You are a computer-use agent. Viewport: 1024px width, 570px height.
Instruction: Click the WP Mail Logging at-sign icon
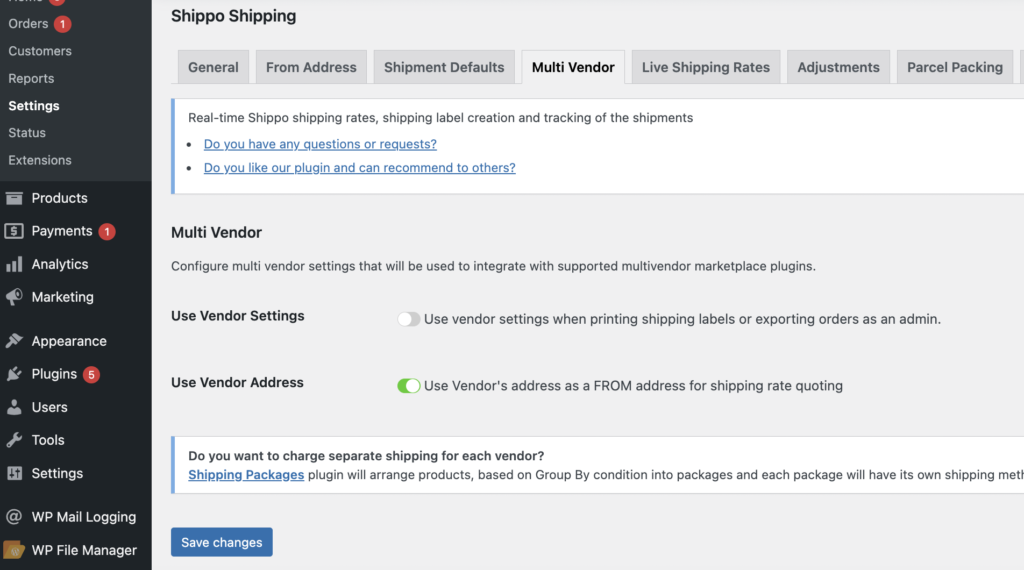[14, 517]
